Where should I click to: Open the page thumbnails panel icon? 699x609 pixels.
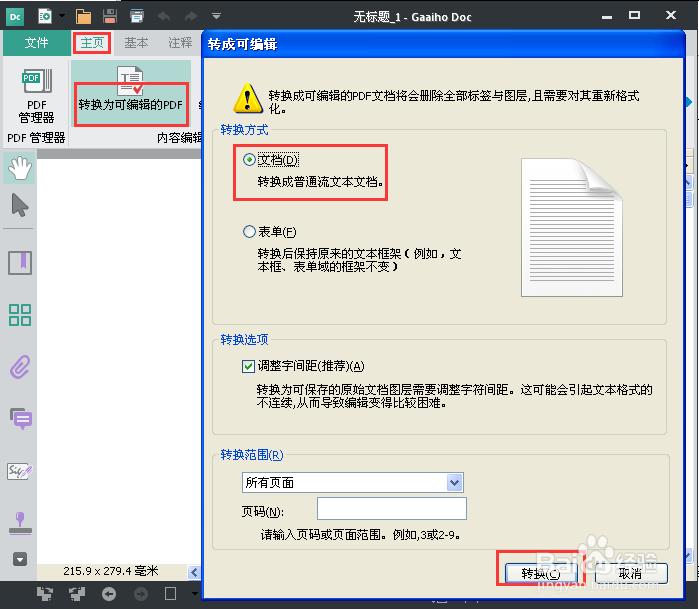[x=20, y=315]
